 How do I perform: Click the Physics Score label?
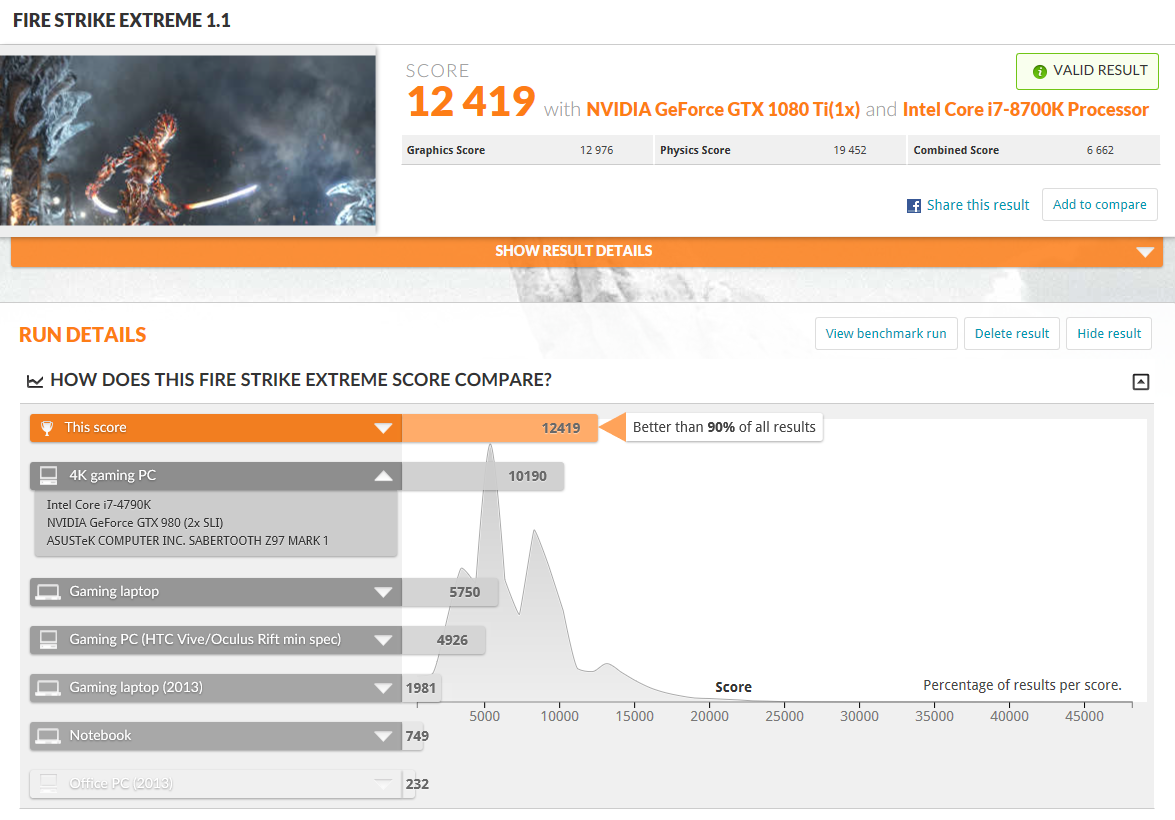coord(695,150)
